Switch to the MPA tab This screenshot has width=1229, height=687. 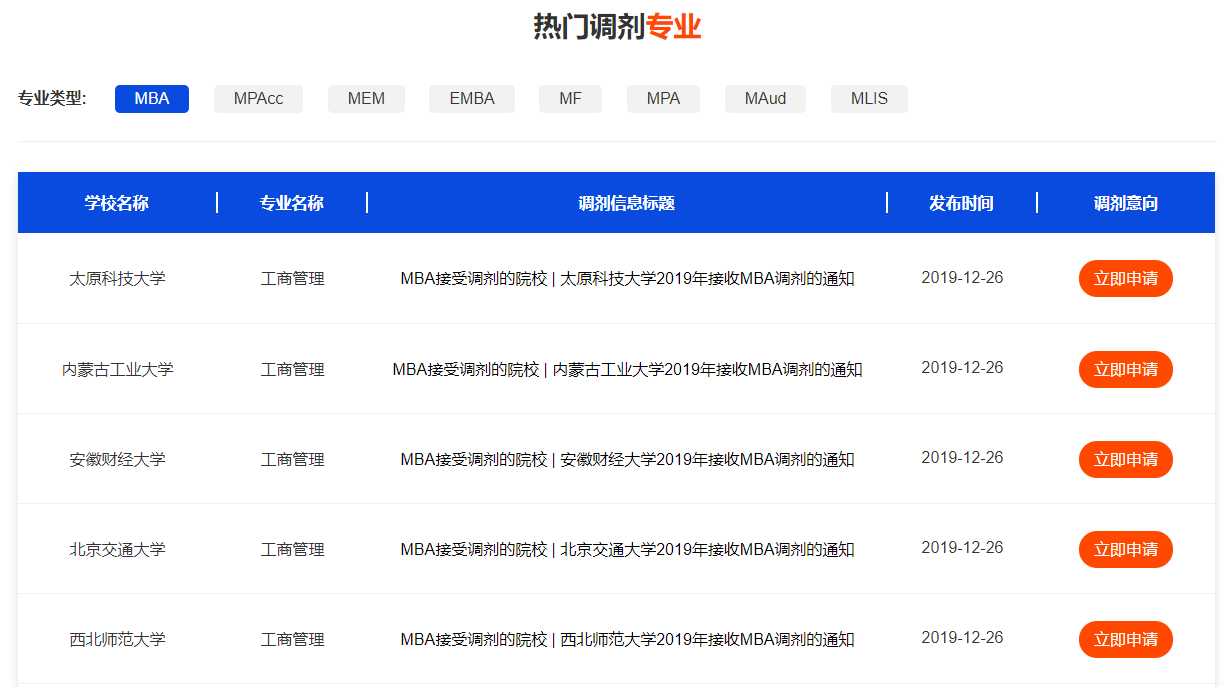[x=663, y=99]
